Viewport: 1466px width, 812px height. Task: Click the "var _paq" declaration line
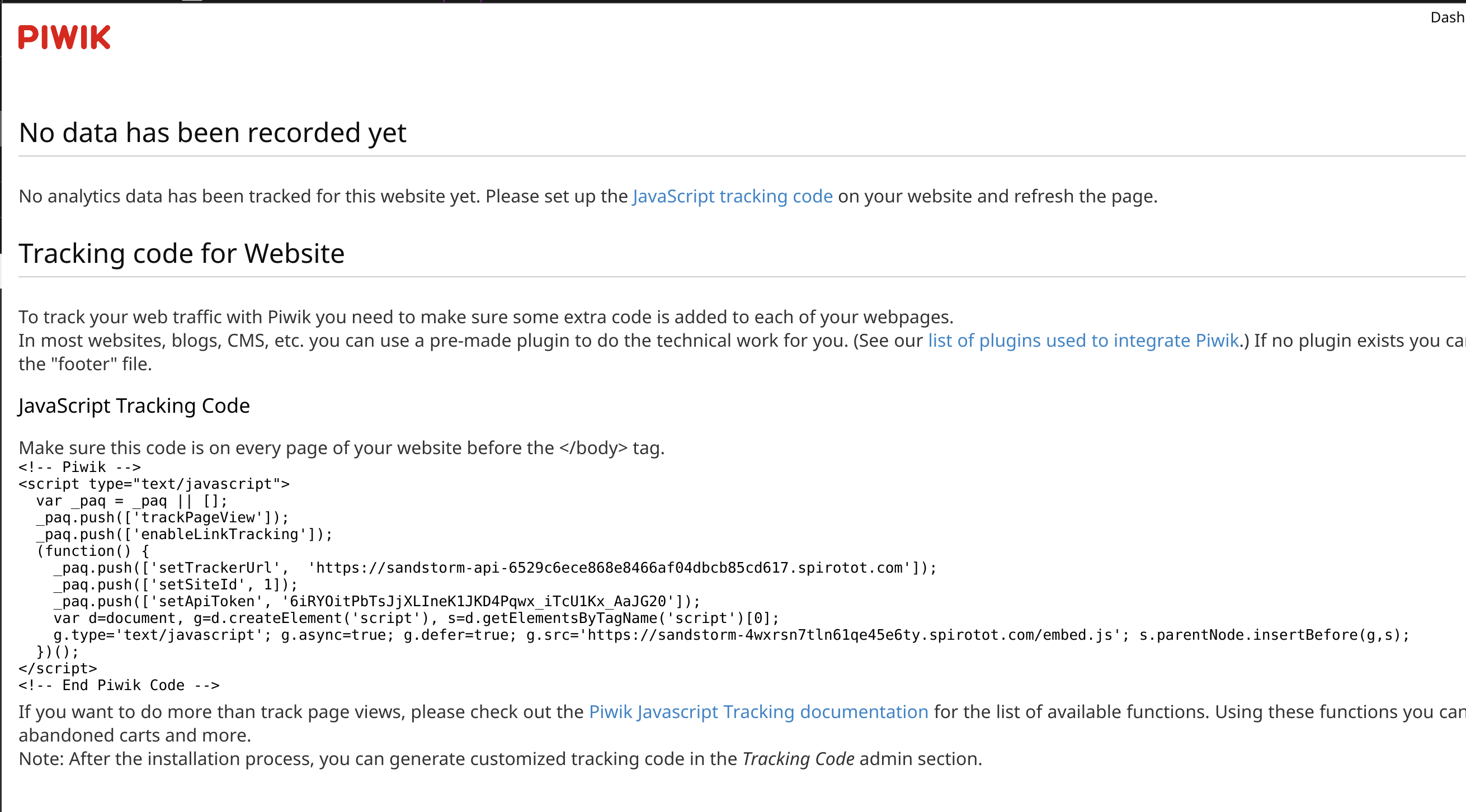pyautogui.click(x=131, y=501)
